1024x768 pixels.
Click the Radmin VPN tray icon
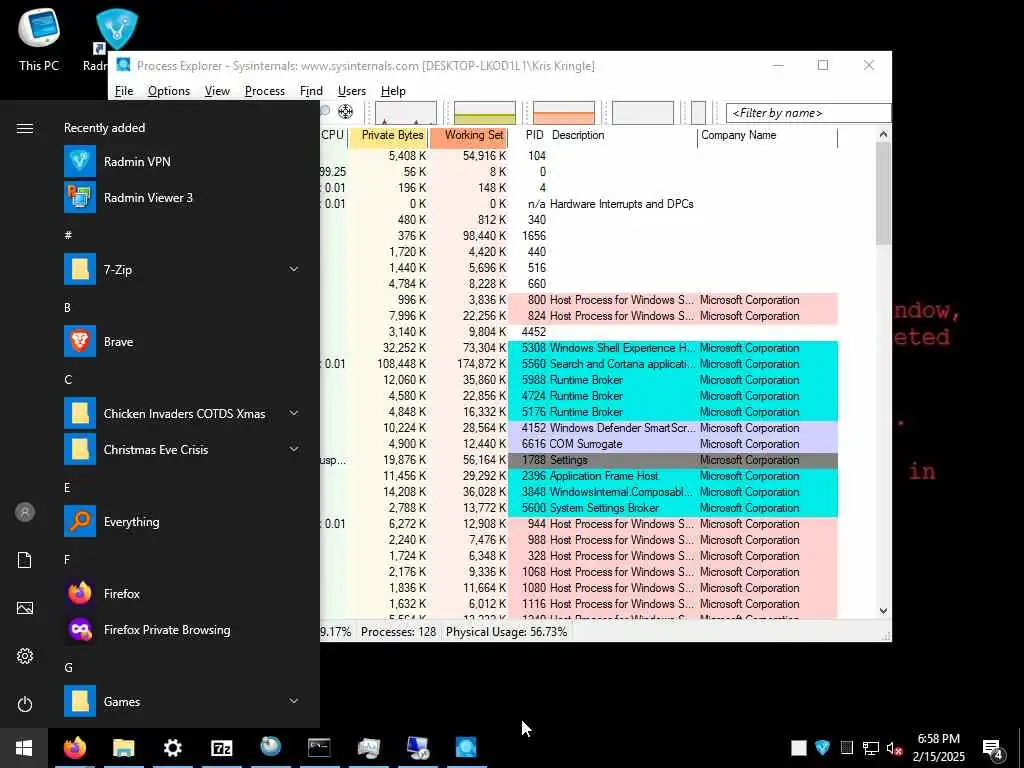822,748
